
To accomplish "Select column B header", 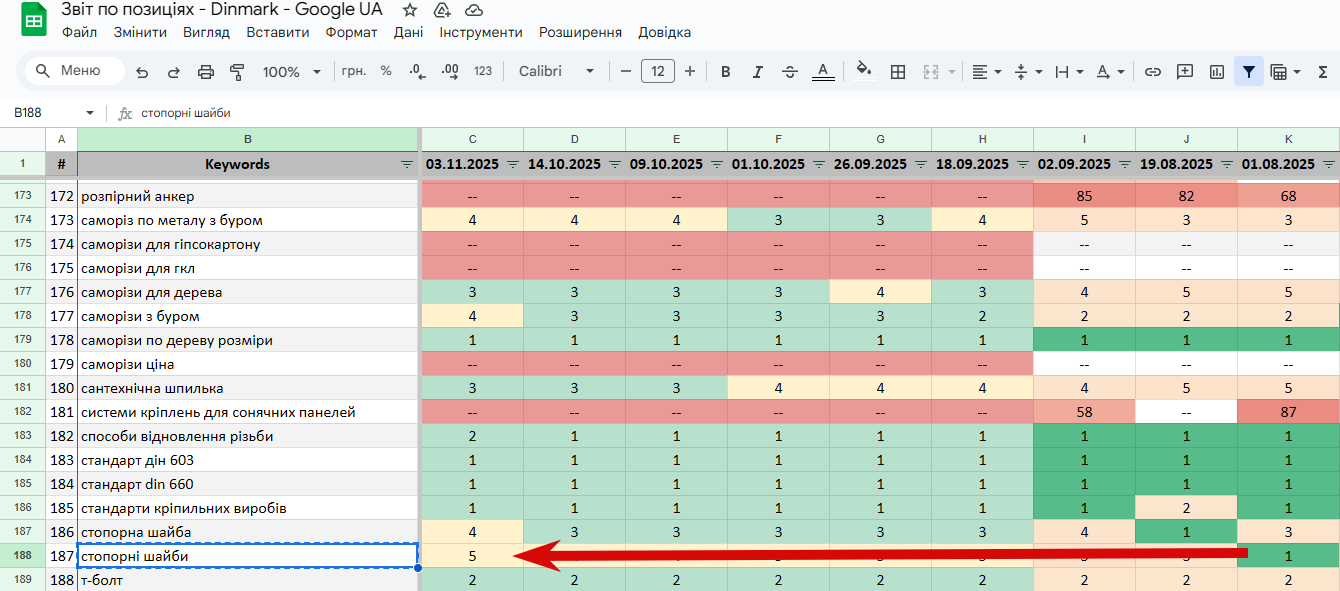I will [248, 139].
